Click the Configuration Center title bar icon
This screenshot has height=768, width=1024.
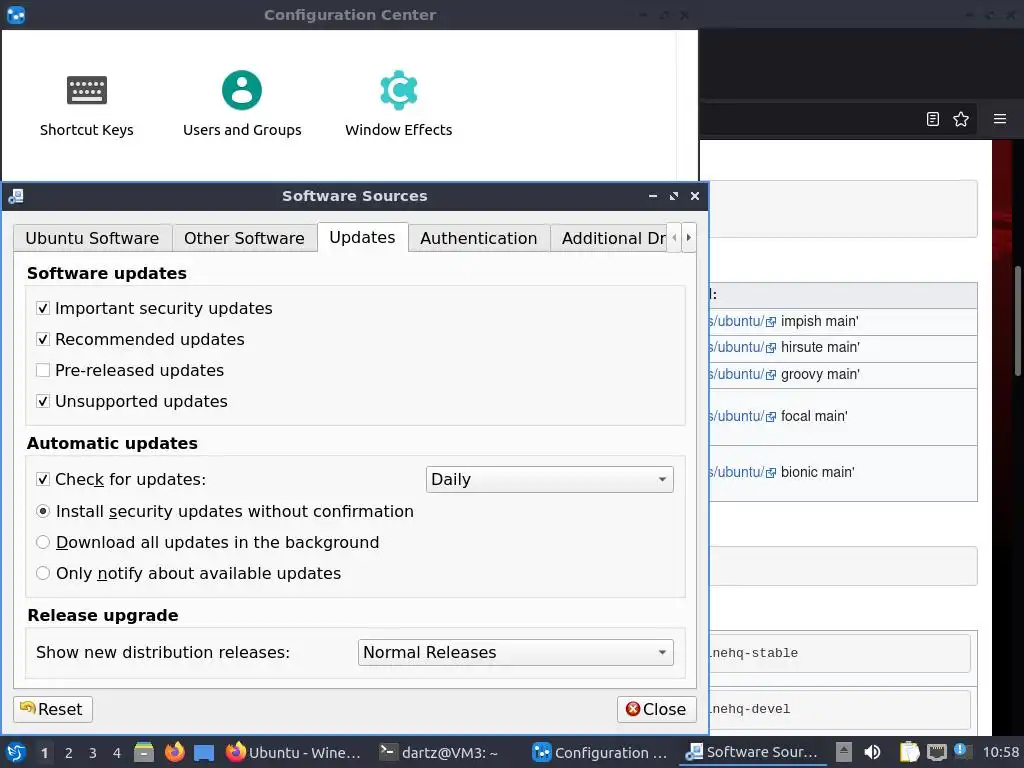[16, 14]
